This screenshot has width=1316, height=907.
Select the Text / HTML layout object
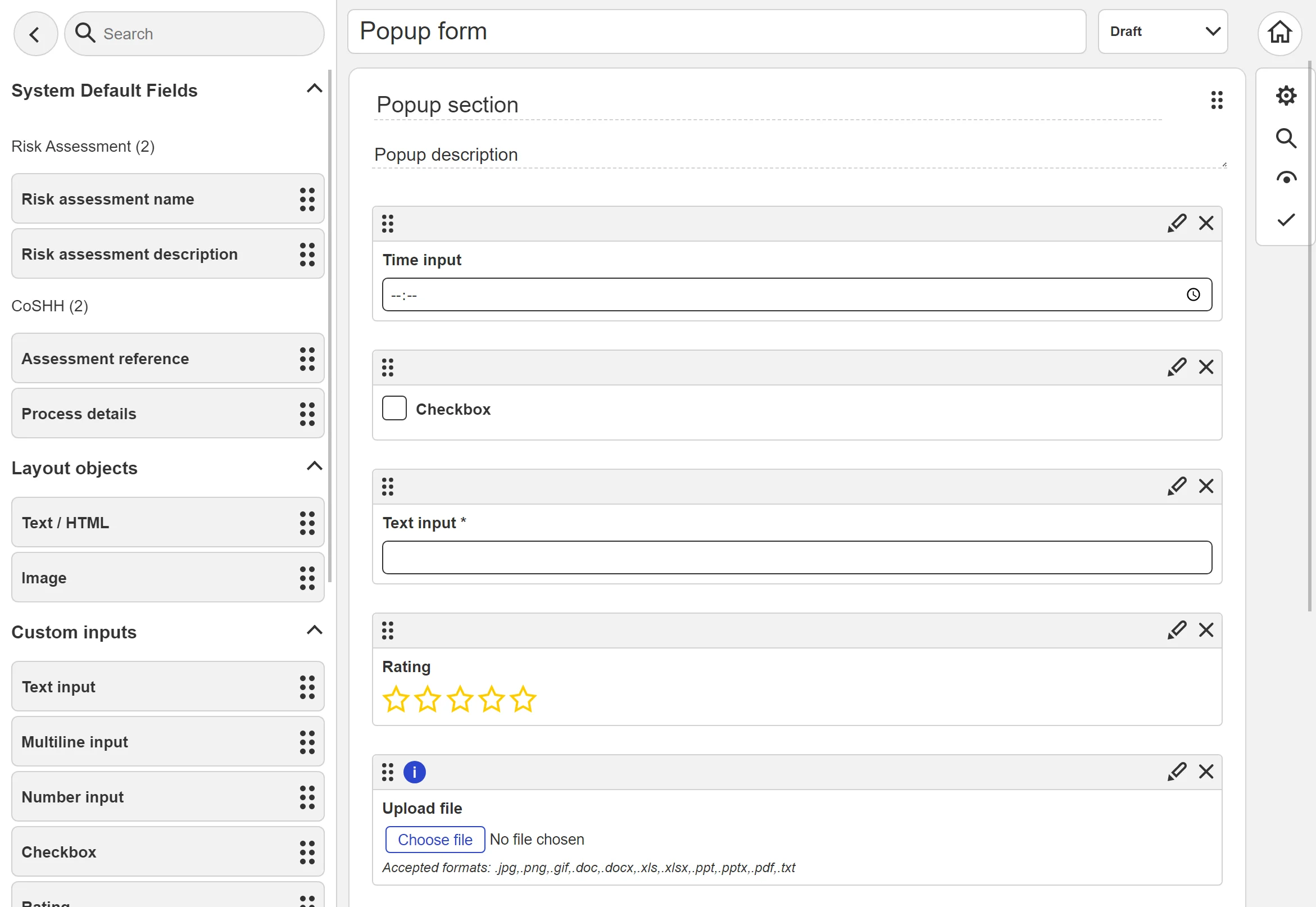pyautogui.click(x=167, y=522)
